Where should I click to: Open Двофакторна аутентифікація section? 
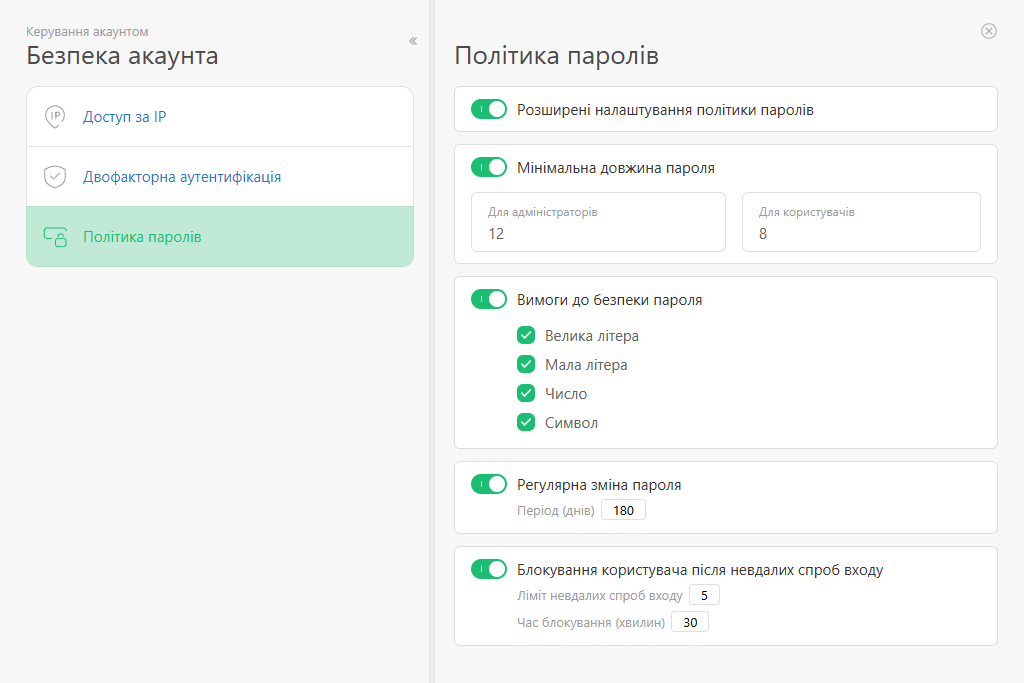(x=181, y=177)
